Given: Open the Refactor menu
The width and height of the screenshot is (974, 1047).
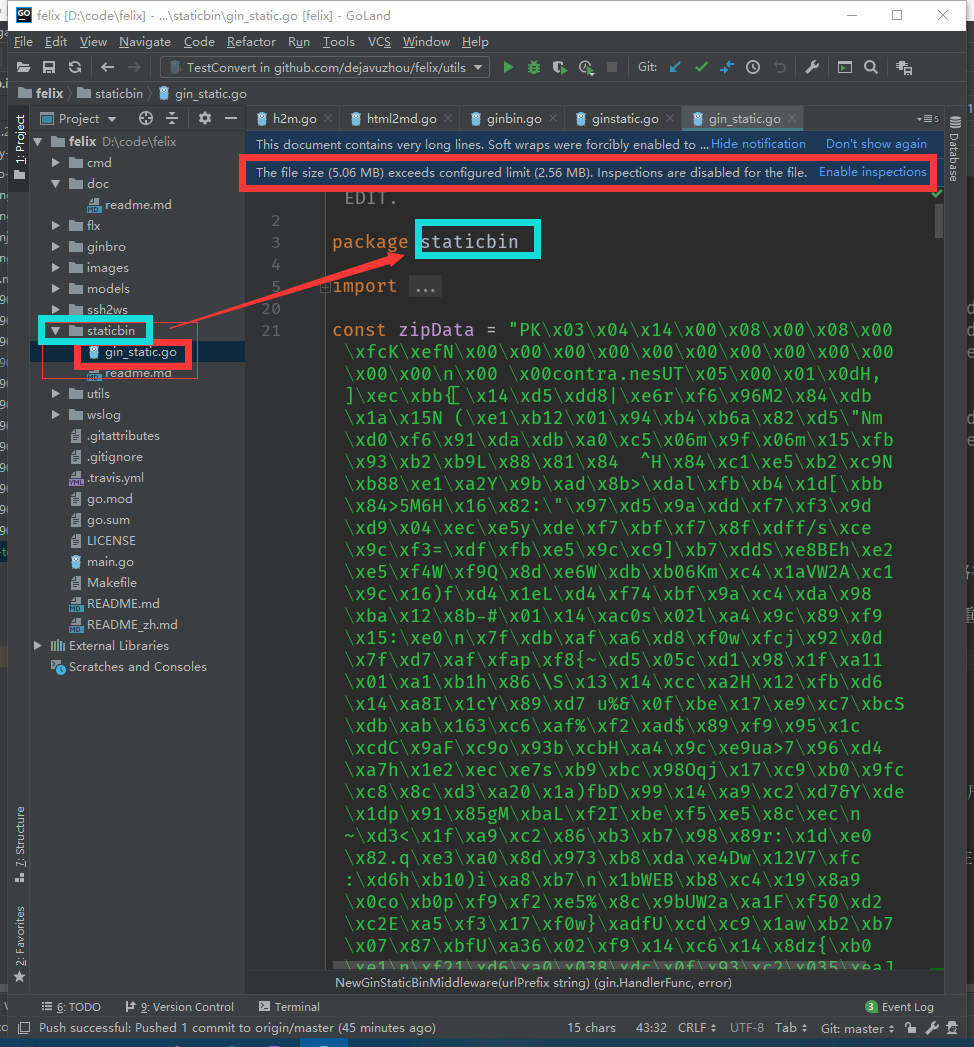Looking at the screenshot, I should point(251,42).
